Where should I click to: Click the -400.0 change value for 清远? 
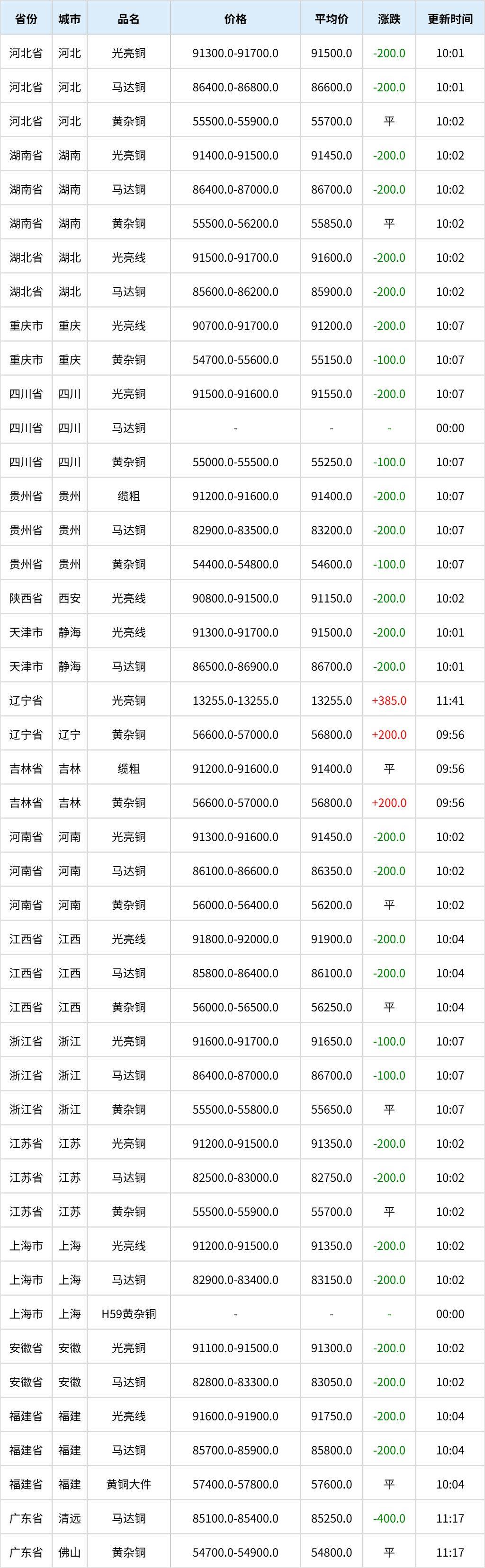[389, 1519]
